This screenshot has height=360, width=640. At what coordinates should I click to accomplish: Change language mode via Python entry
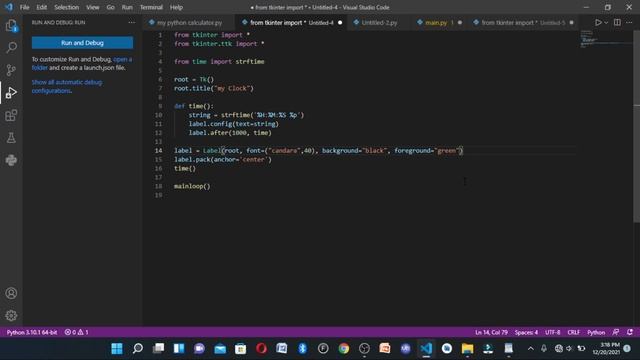click(596, 332)
